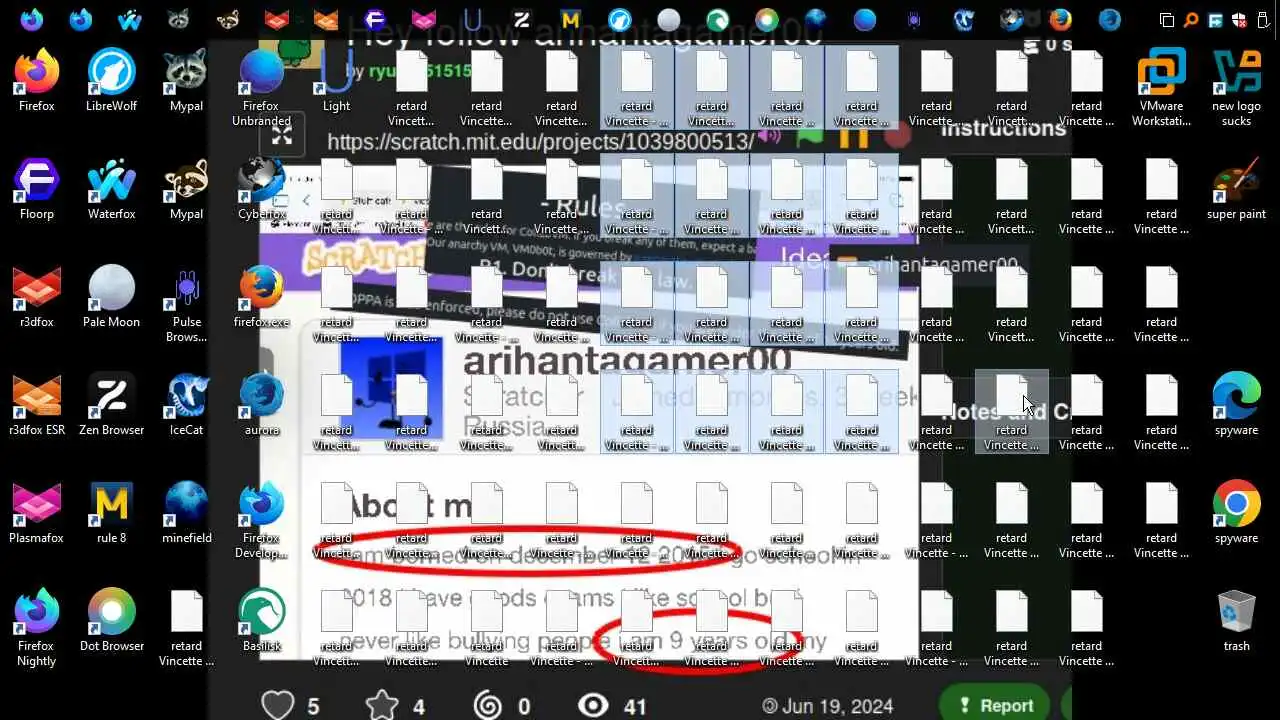Launch the Waterfox desktop shortcut
The width and height of the screenshot is (1280, 720).
coord(111,188)
